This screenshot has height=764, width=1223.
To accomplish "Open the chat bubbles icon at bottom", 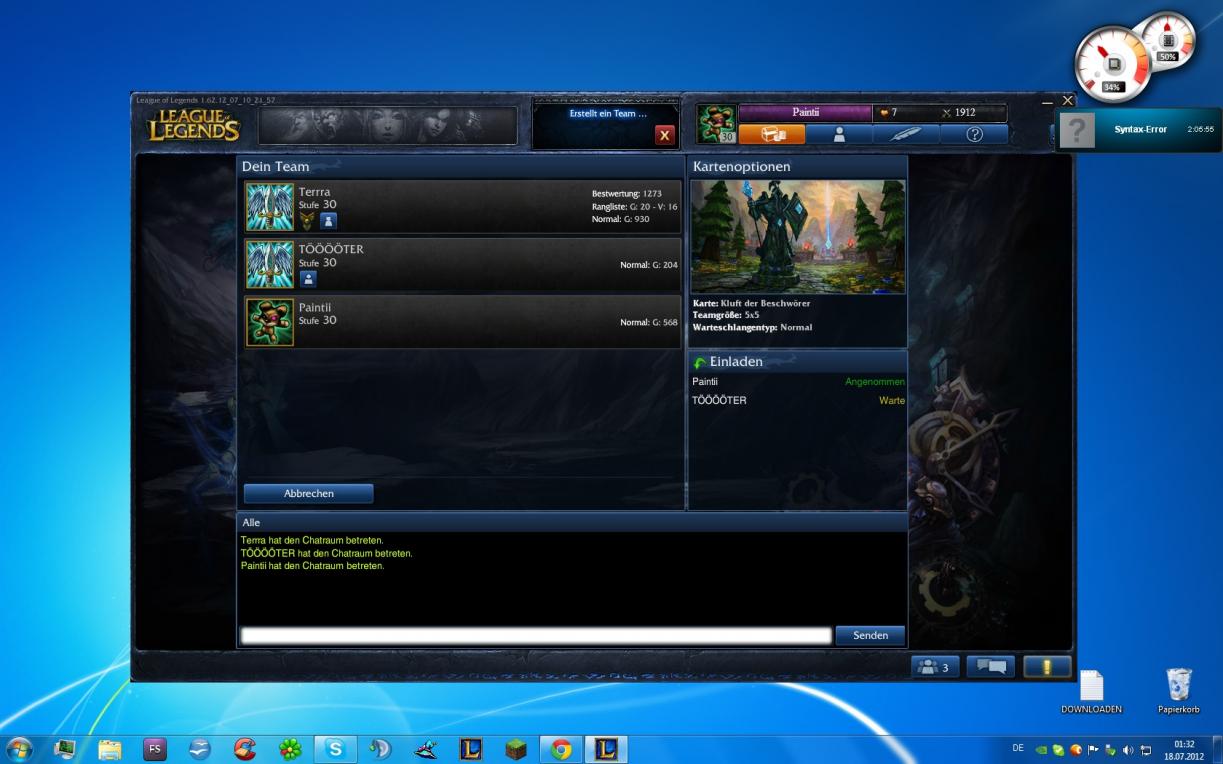I will 990,667.
